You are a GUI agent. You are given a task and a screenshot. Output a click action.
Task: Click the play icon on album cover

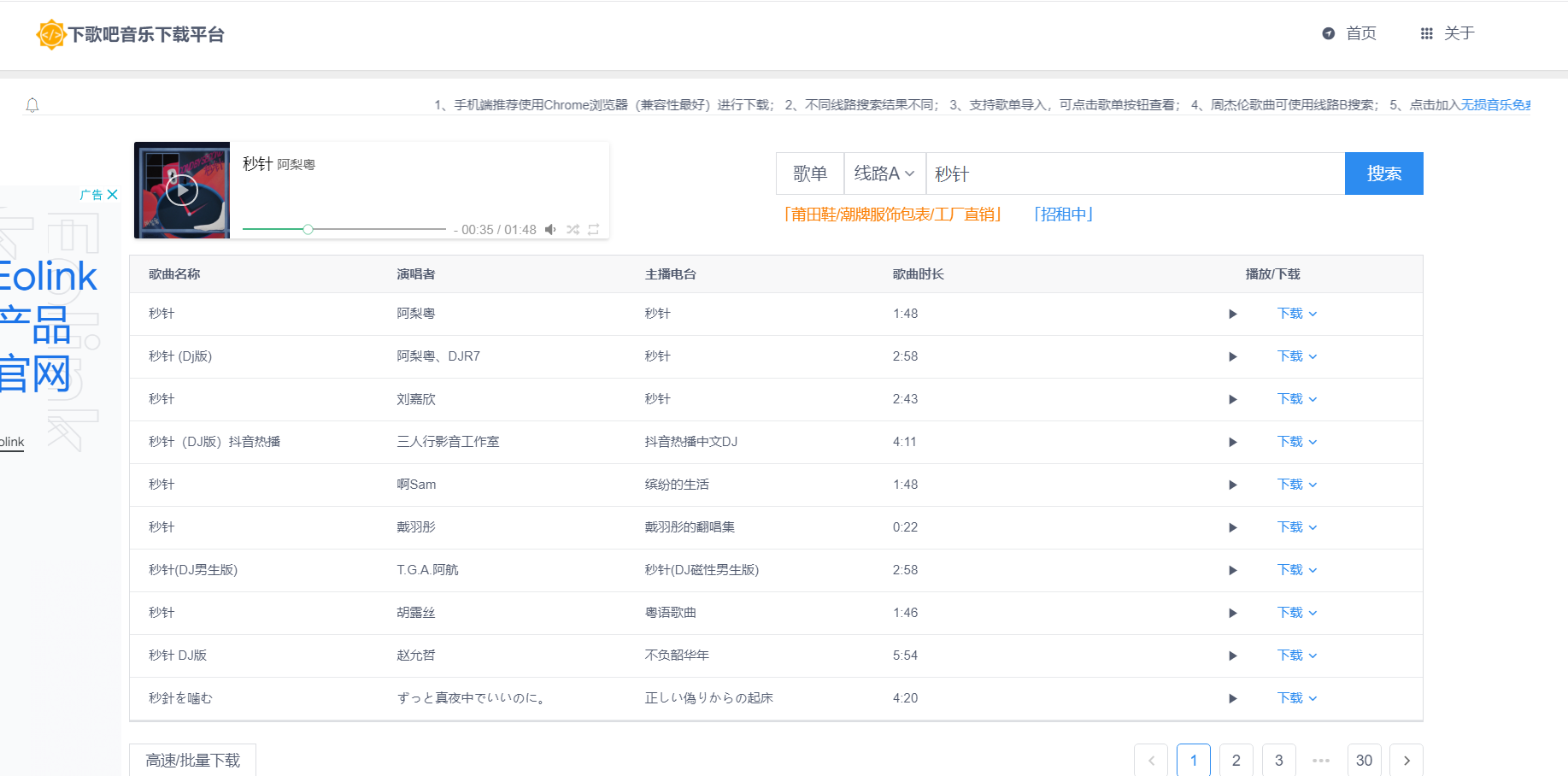click(x=181, y=190)
